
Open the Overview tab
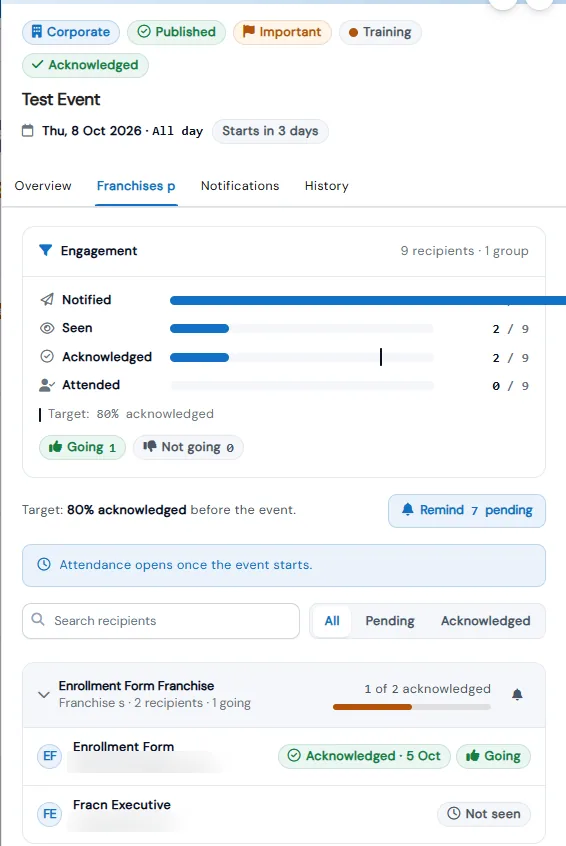[x=43, y=186]
